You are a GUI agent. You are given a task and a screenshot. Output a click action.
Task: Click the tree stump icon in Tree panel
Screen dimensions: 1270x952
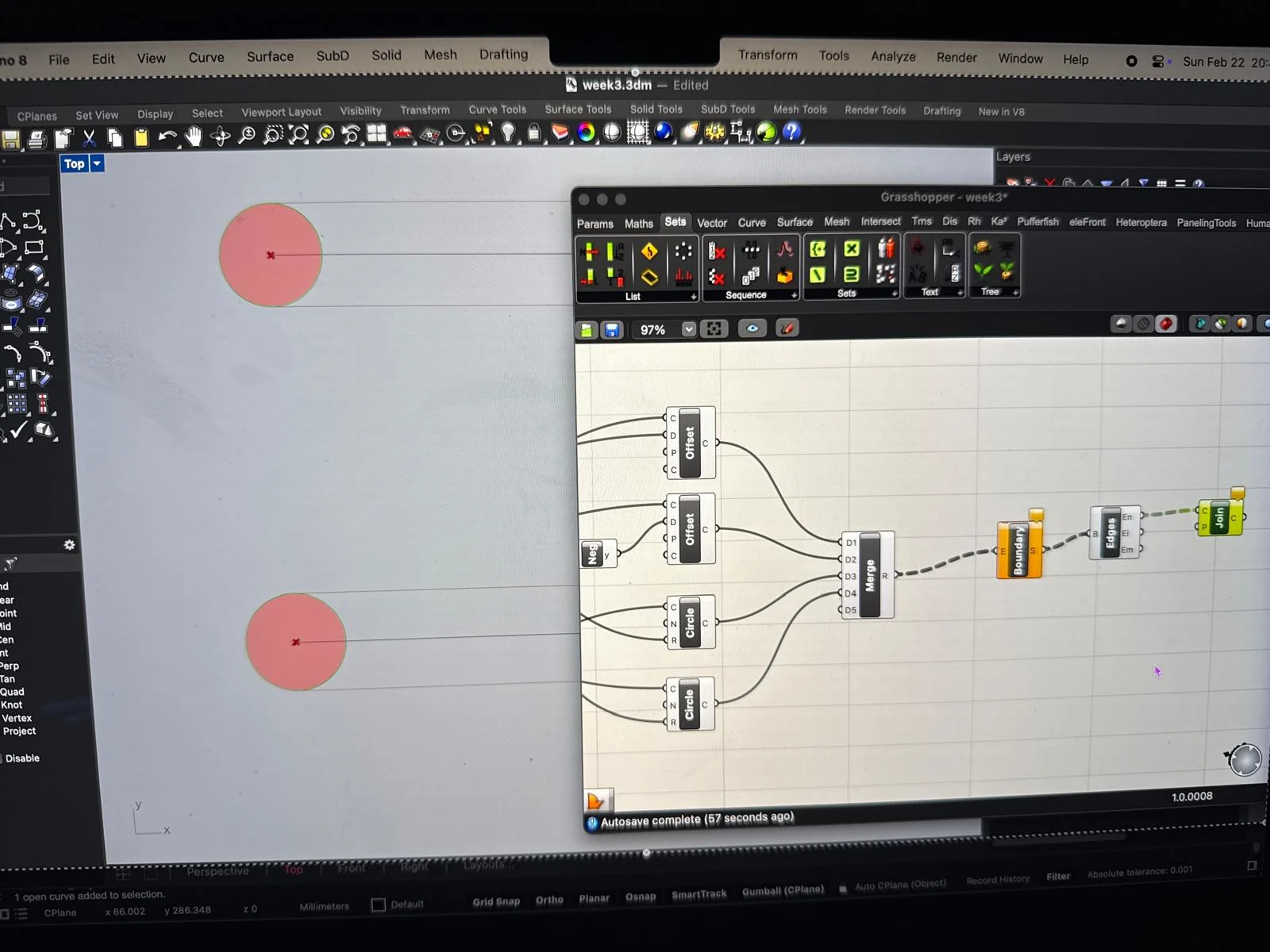click(x=983, y=248)
